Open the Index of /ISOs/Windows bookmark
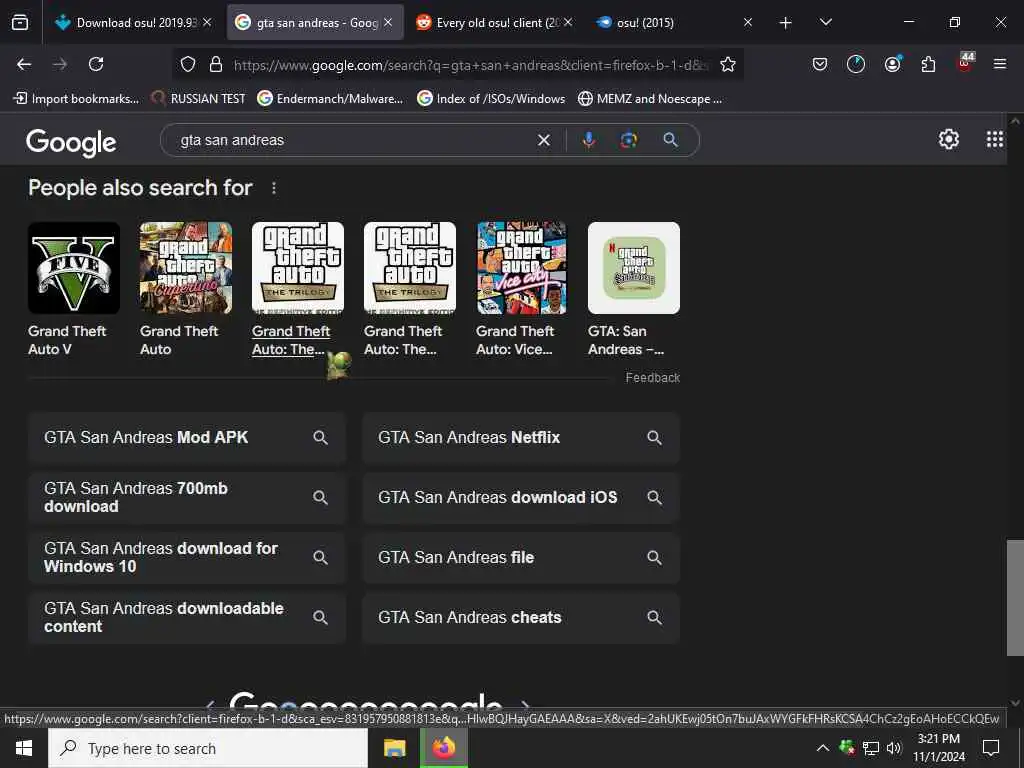The width and height of the screenshot is (1024, 768). point(492,99)
